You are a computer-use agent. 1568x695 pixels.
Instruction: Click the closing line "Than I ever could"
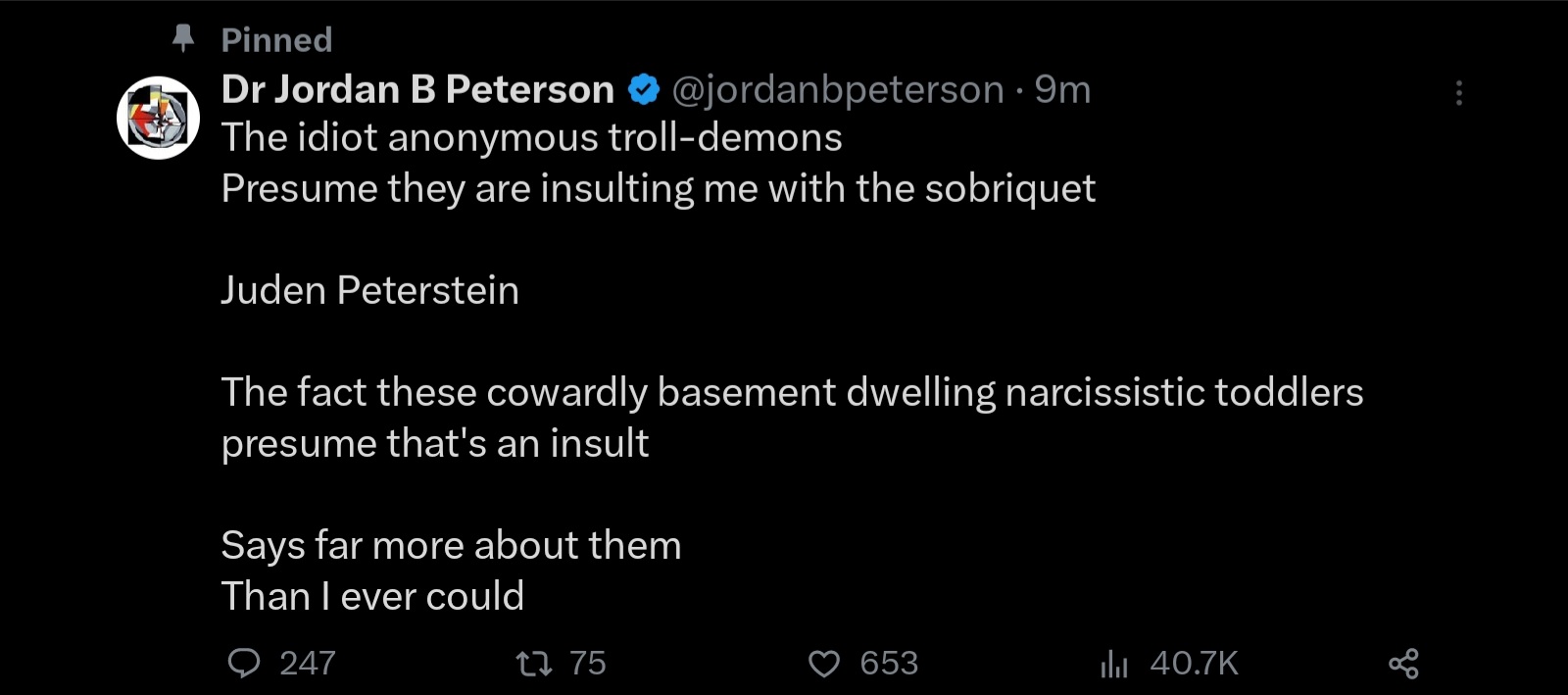[x=372, y=596]
